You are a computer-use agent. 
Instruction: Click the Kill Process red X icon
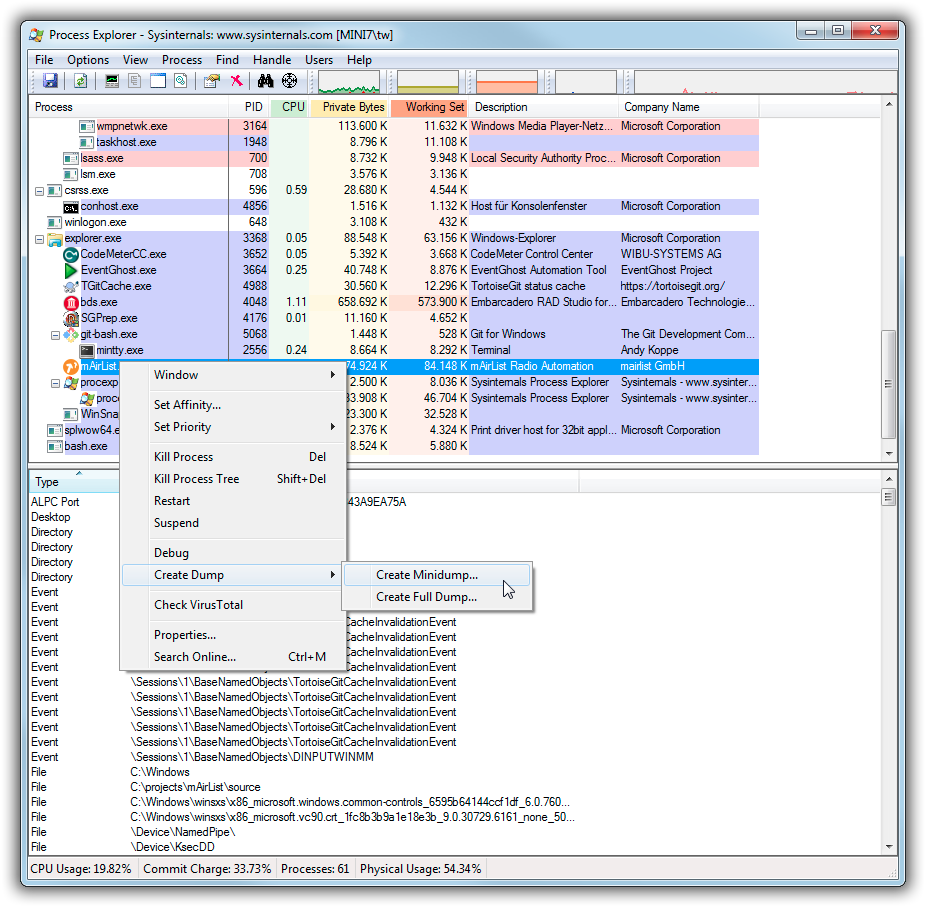[237, 81]
